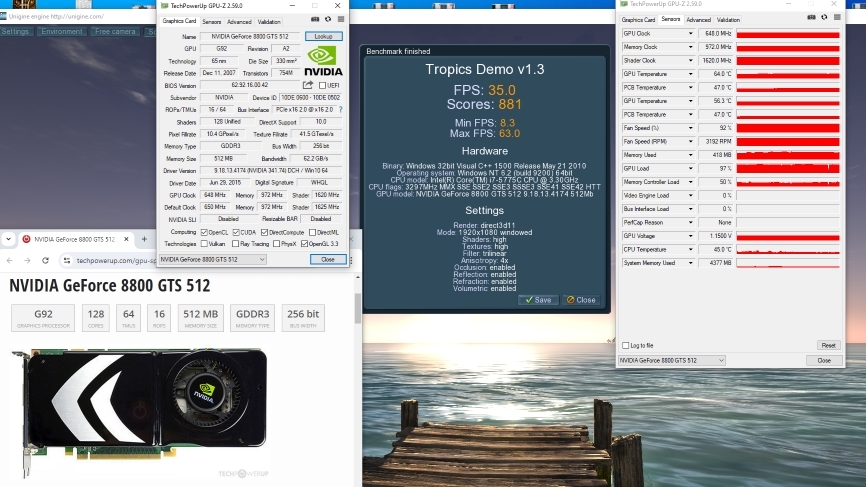Open hamburger menu in Sensors GPU-Z window

(837, 17)
